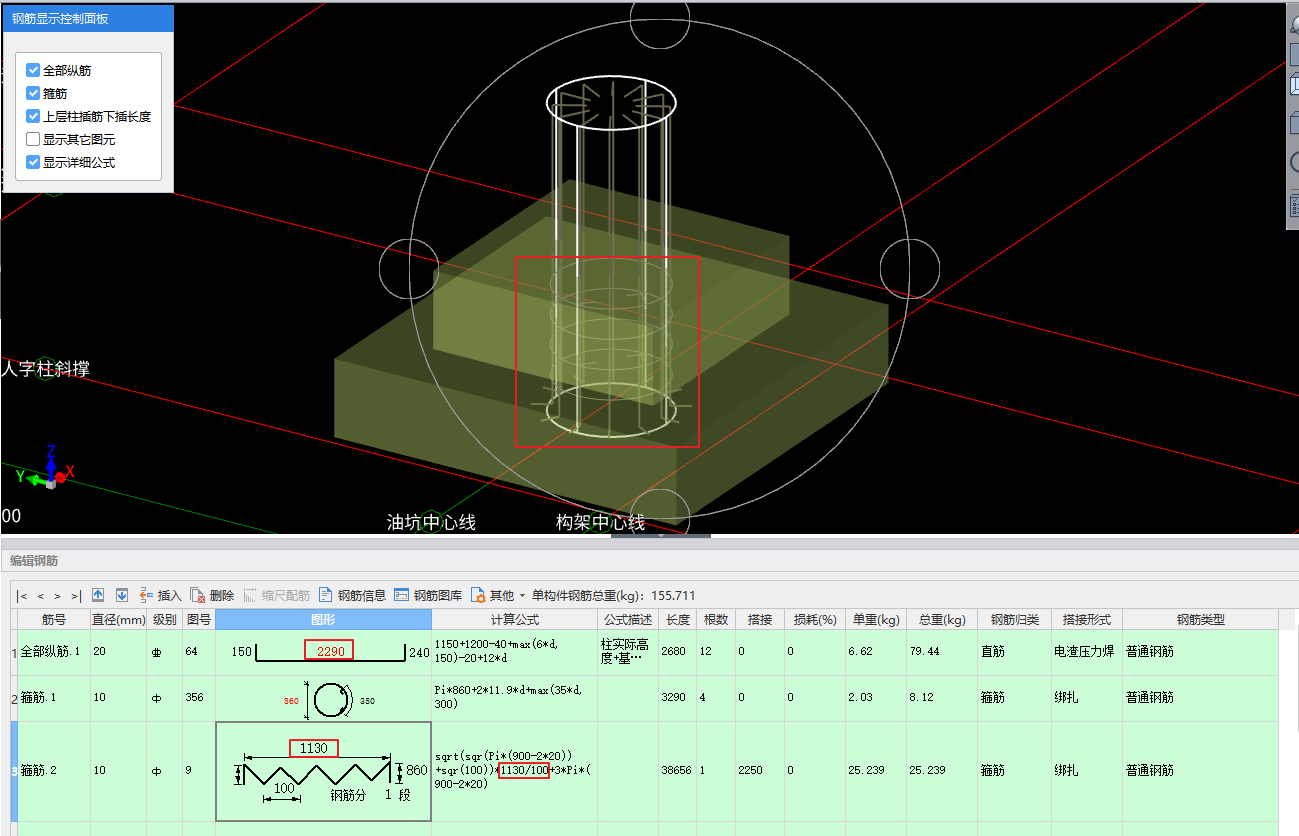
Task: Click 公式描述 column header
Action: 627,620
